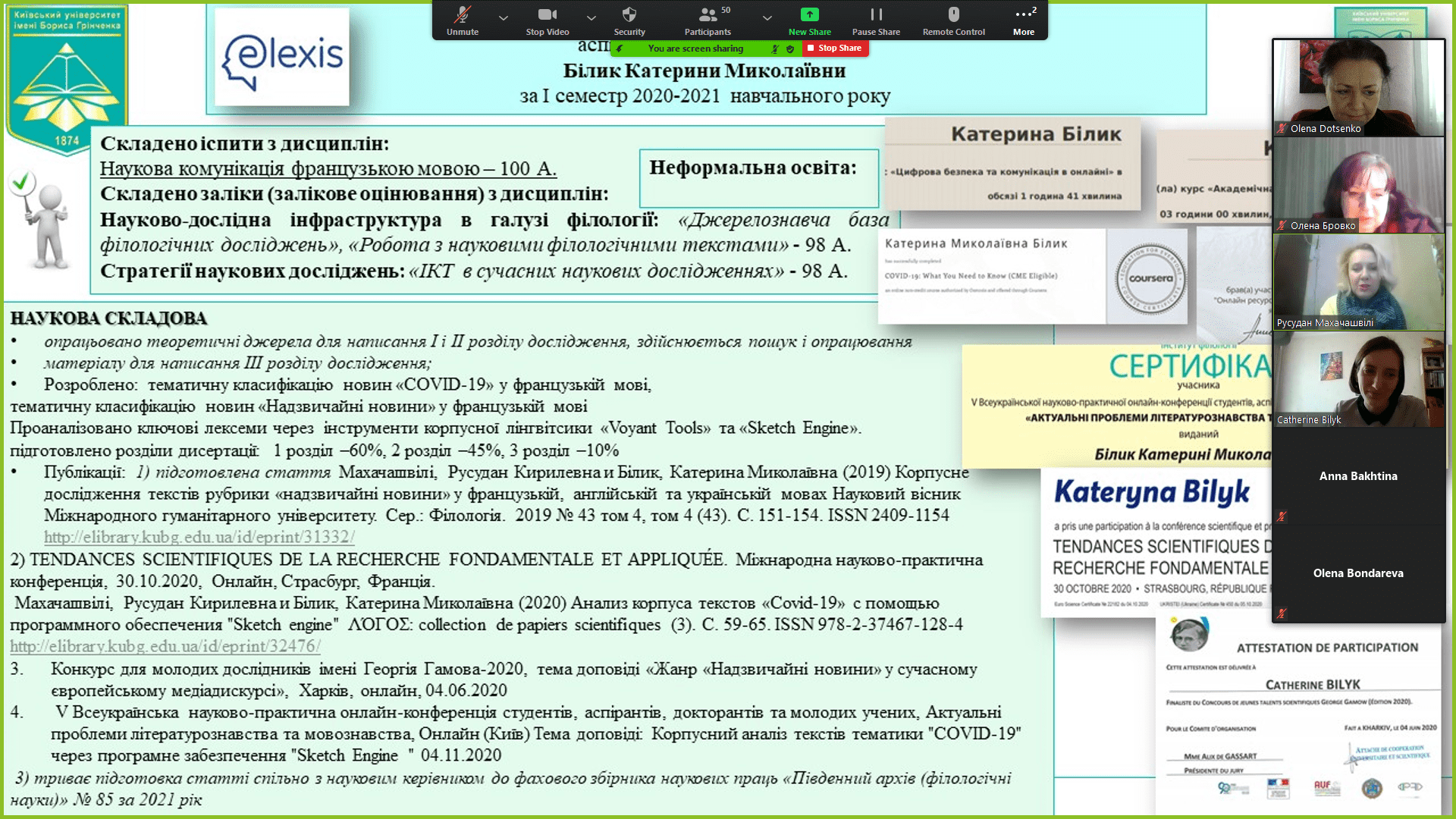
Task: Open the Participants panel
Action: [707, 15]
